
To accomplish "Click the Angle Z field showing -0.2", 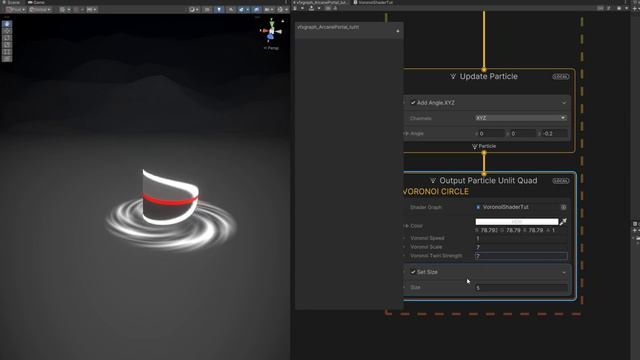I will [x=555, y=133].
